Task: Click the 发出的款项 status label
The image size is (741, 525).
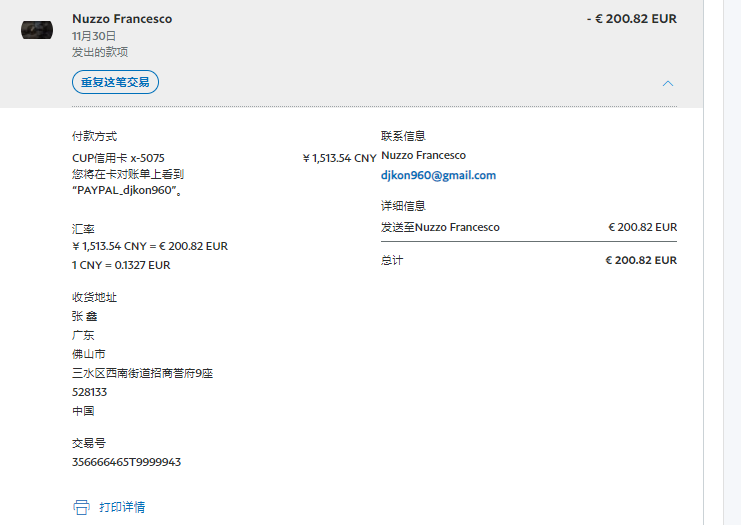Action: click(99, 52)
